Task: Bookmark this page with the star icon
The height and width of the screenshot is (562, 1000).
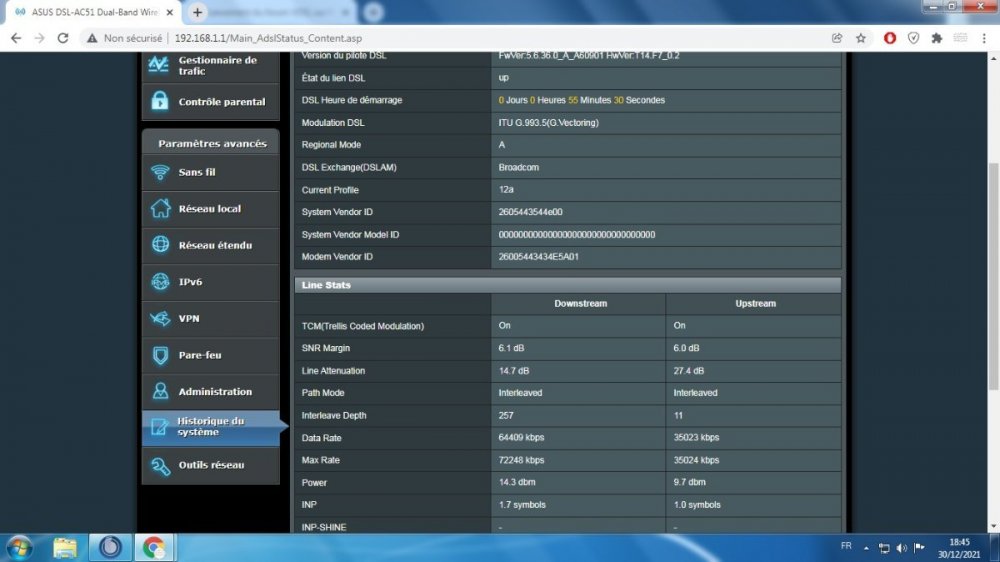Action: (x=861, y=38)
